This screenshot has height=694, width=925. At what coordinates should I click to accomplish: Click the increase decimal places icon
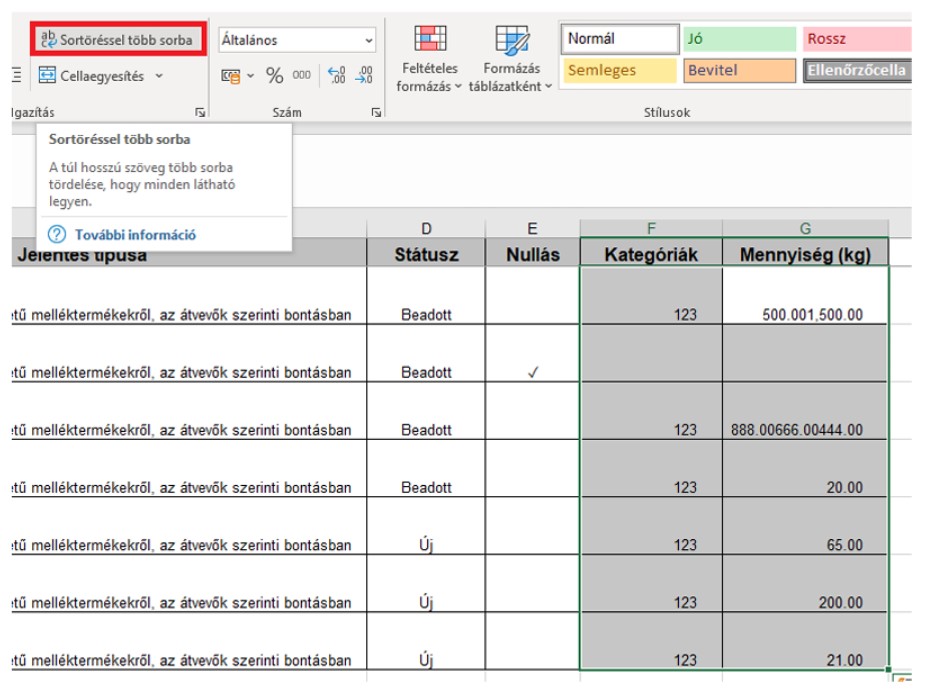point(336,76)
